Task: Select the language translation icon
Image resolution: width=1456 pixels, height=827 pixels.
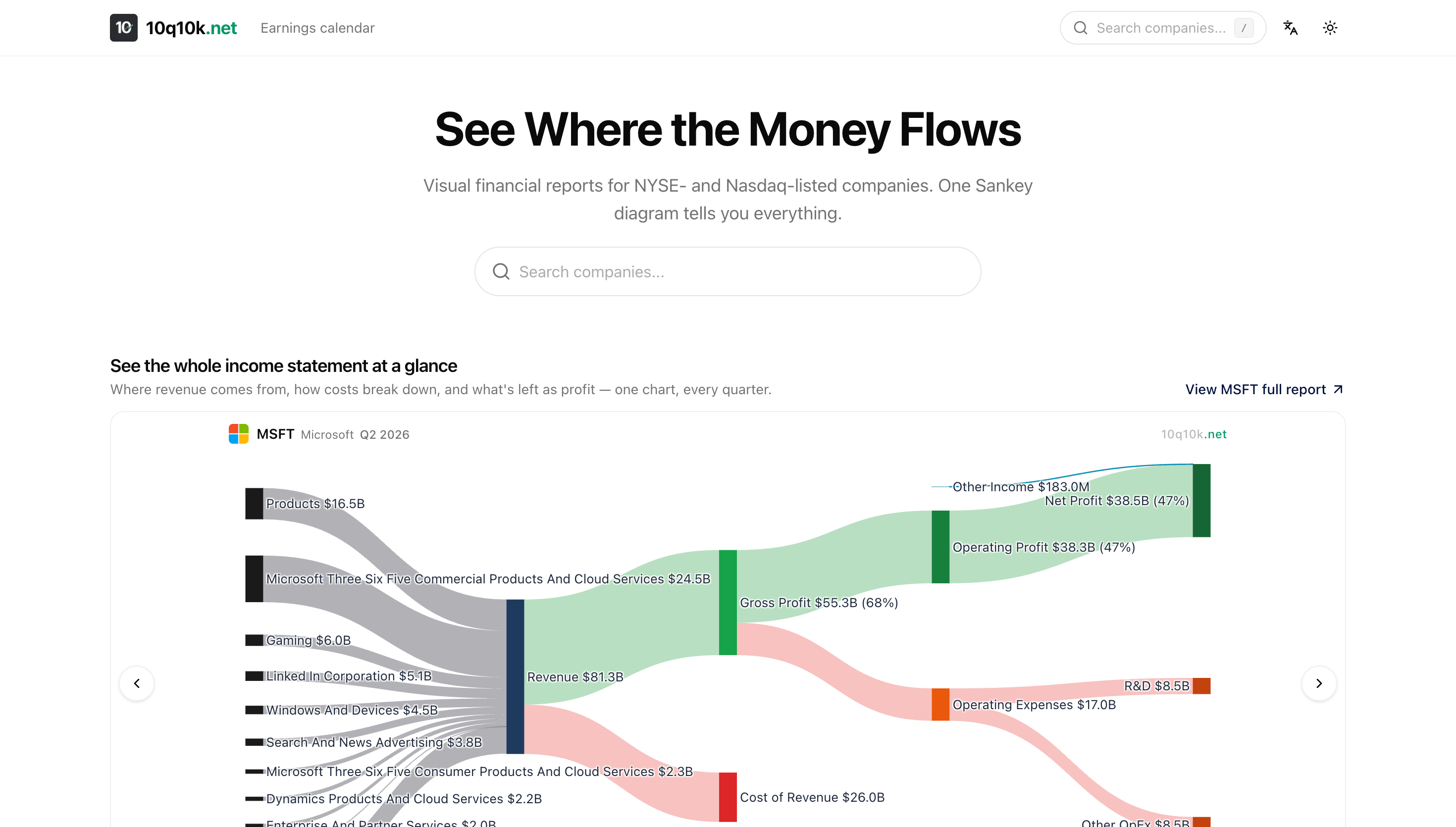Action: tap(1290, 27)
